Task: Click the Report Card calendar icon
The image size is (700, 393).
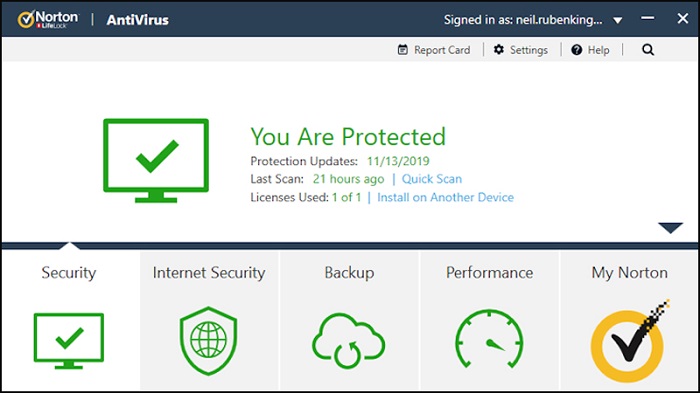Action: 403,50
